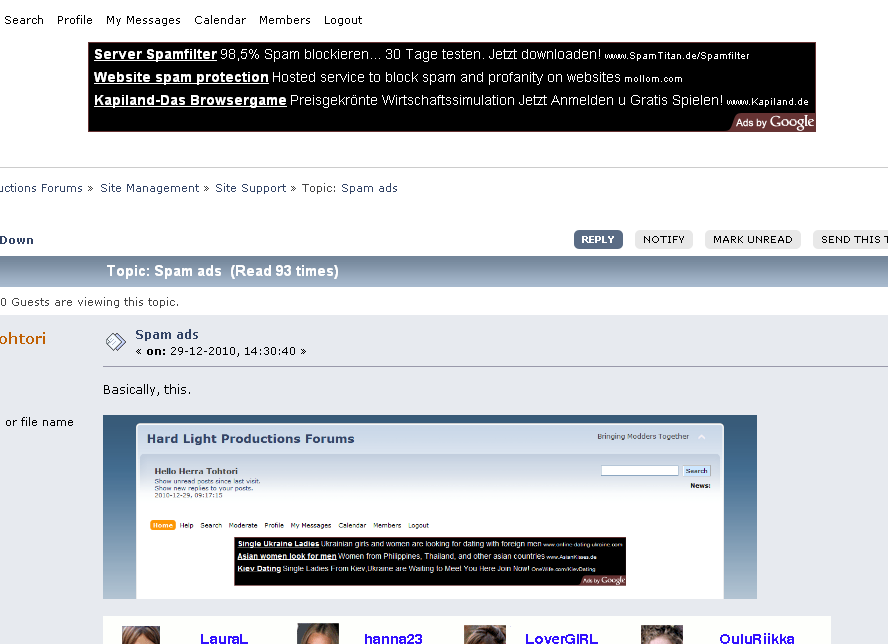This screenshot has height=644, width=888.
Task: Open the Calendar page
Action: tap(220, 20)
